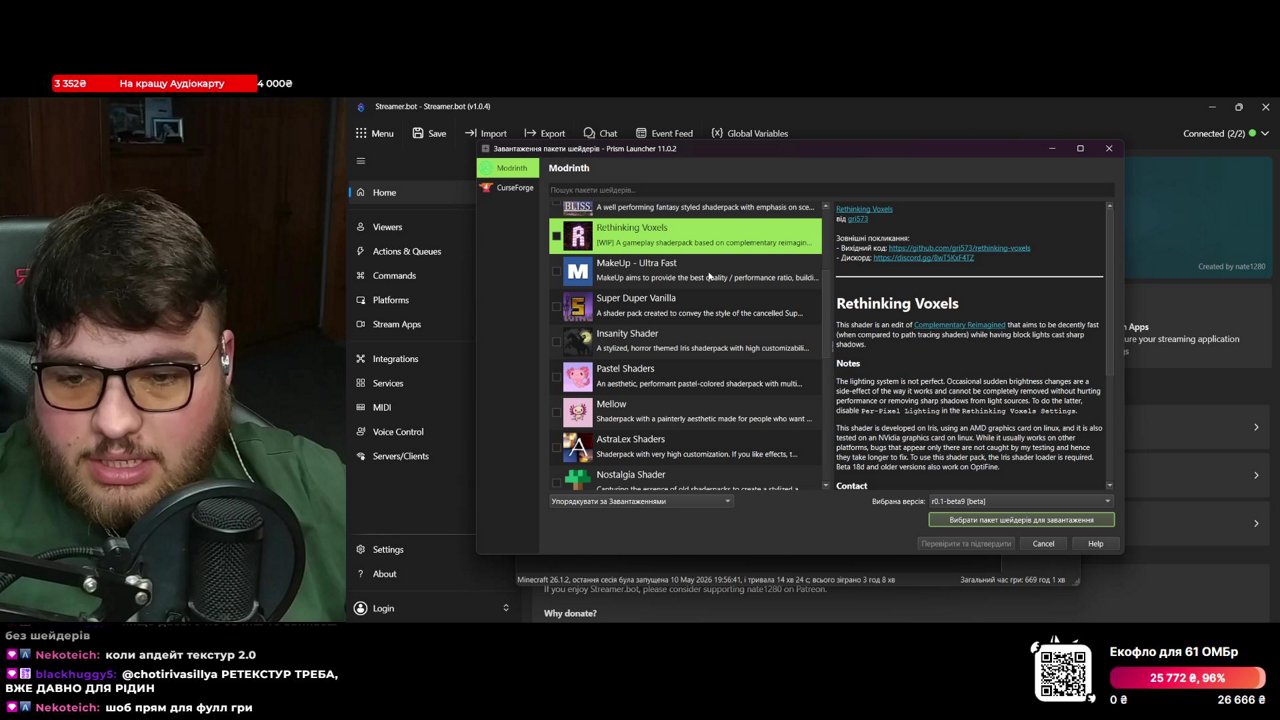Click Save floppy disk icon in Streamer.bot
This screenshot has width=1280, height=720.
click(418, 133)
